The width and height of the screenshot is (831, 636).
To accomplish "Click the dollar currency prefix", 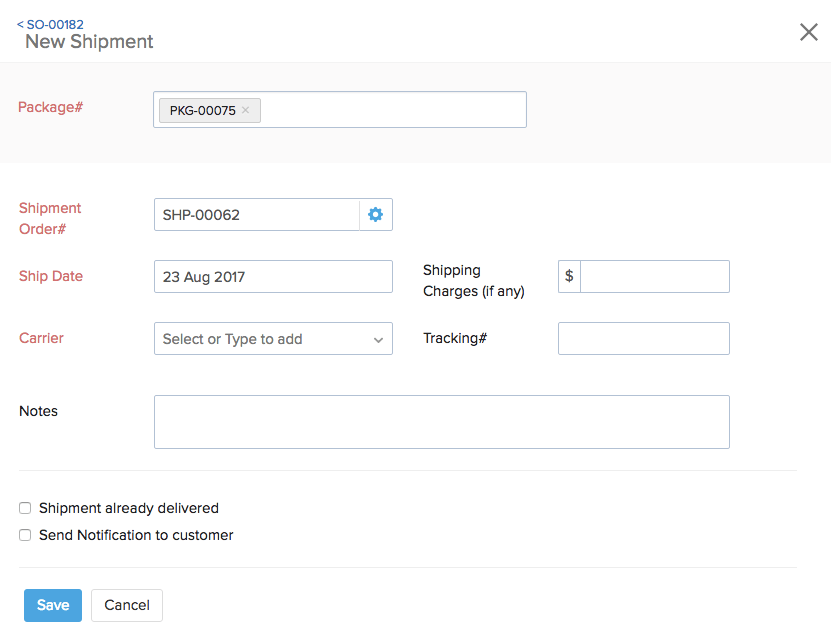I will 569,277.
